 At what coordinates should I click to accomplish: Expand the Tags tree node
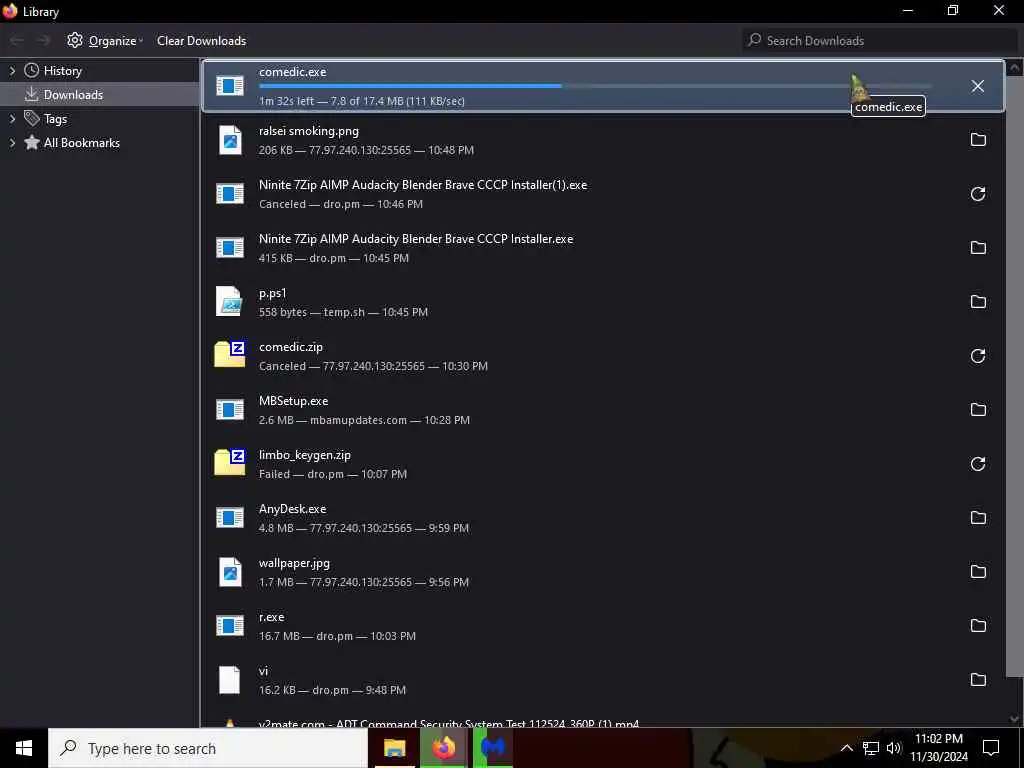point(12,119)
